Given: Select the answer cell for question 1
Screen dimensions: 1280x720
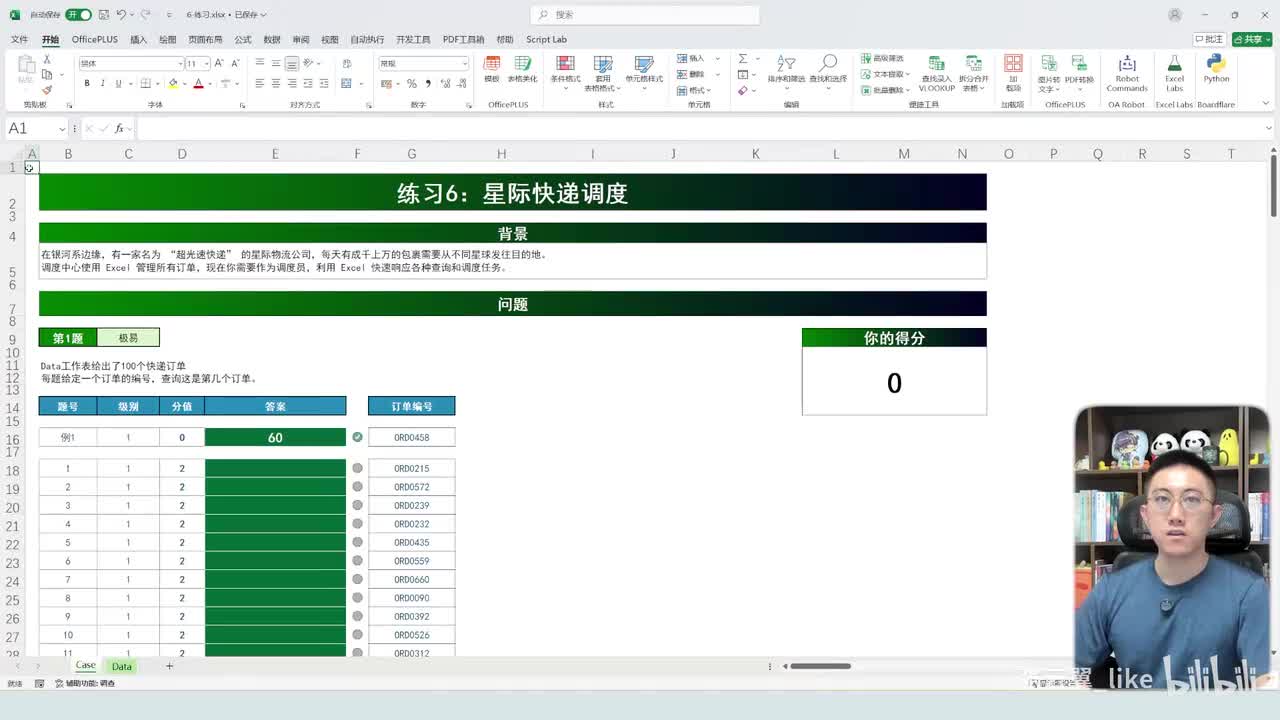Looking at the screenshot, I should (275, 468).
